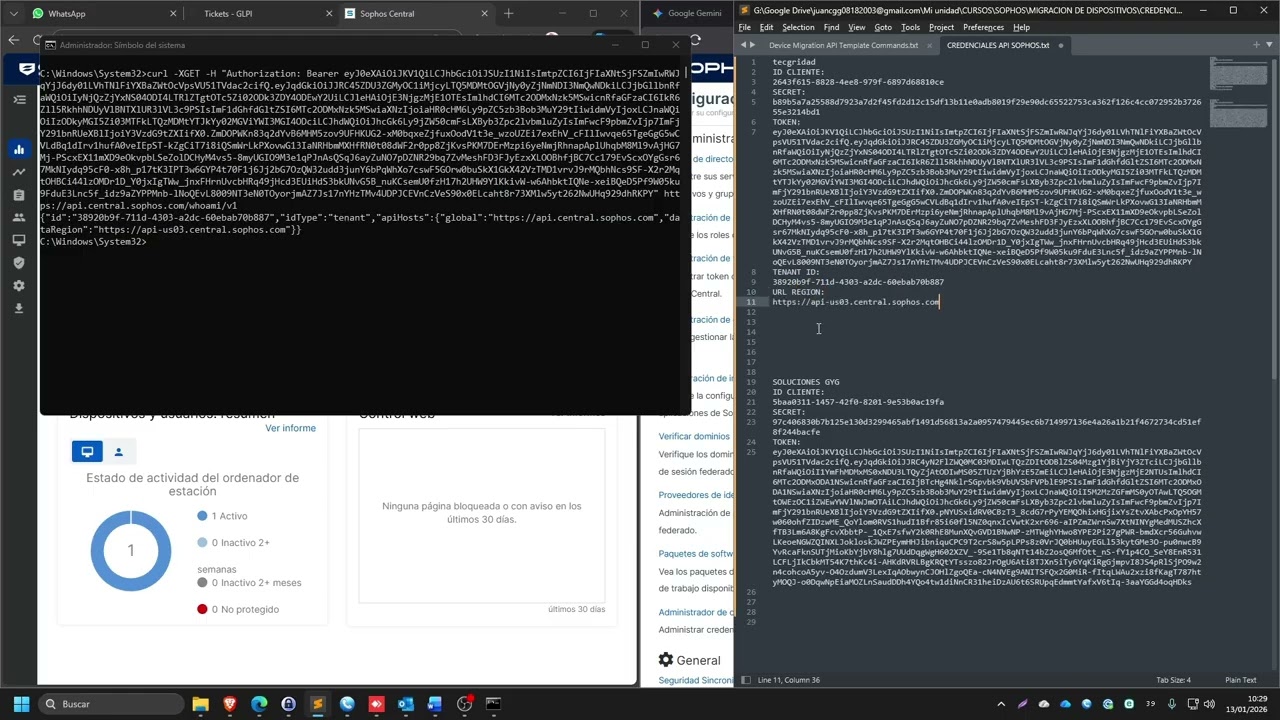The image size is (1280, 720).
Task: Open a new browser tab
Action: 509,14
